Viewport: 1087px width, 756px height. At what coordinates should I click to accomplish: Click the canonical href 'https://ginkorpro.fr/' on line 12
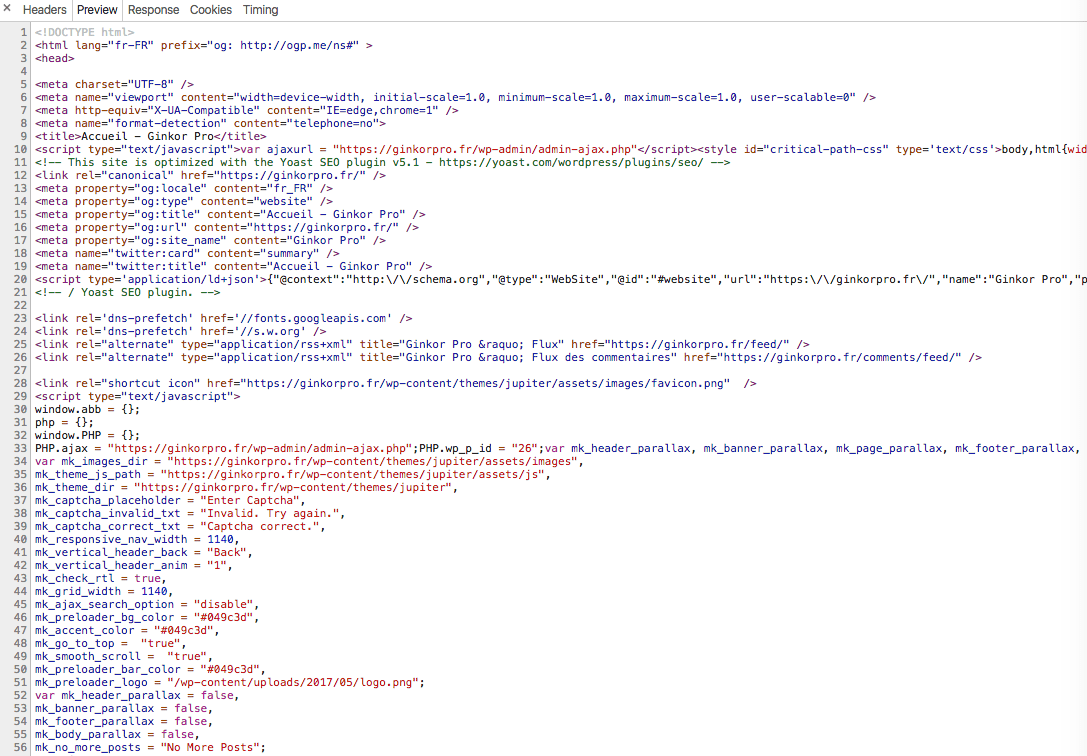click(x=293, y=175)
